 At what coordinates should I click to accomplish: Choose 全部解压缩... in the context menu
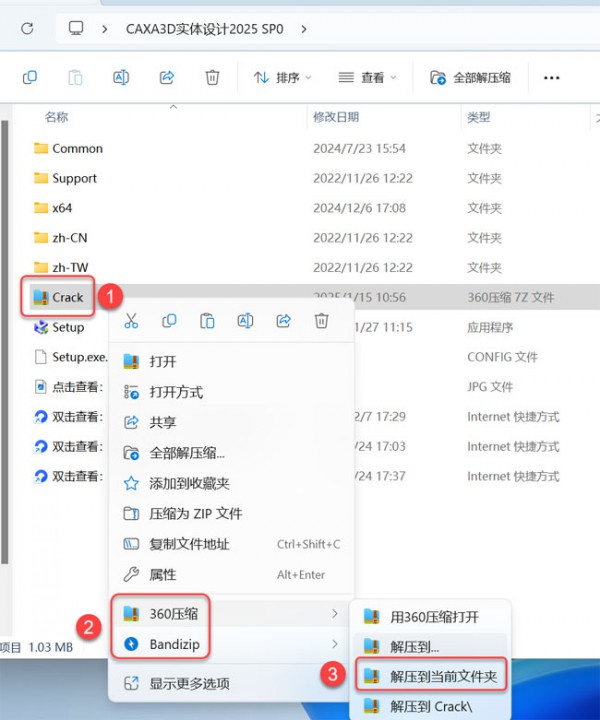coord(231,453)
